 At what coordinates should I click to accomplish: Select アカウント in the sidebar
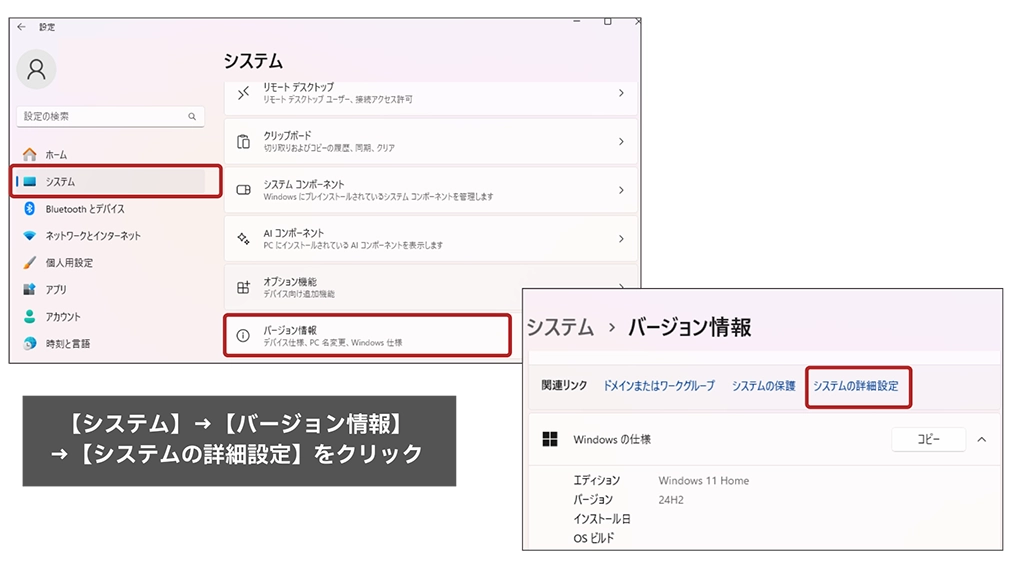[62, 317]
